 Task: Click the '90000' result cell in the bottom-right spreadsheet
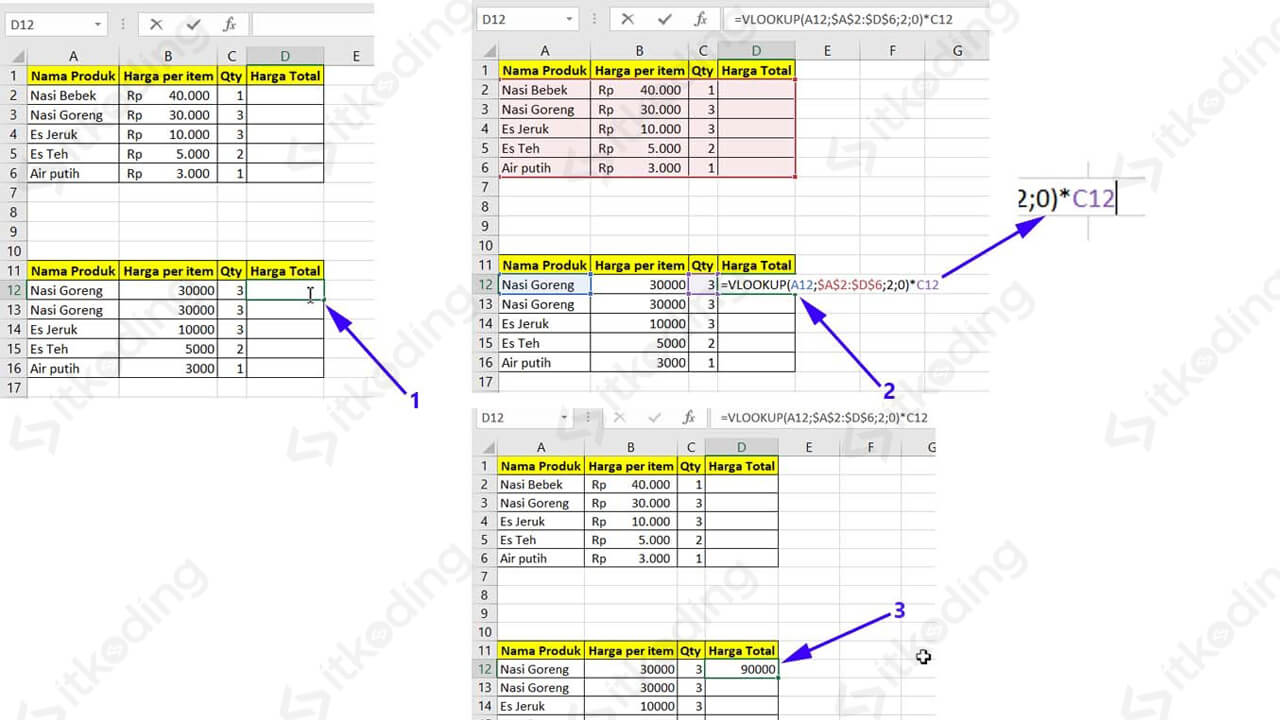(741, 669)
